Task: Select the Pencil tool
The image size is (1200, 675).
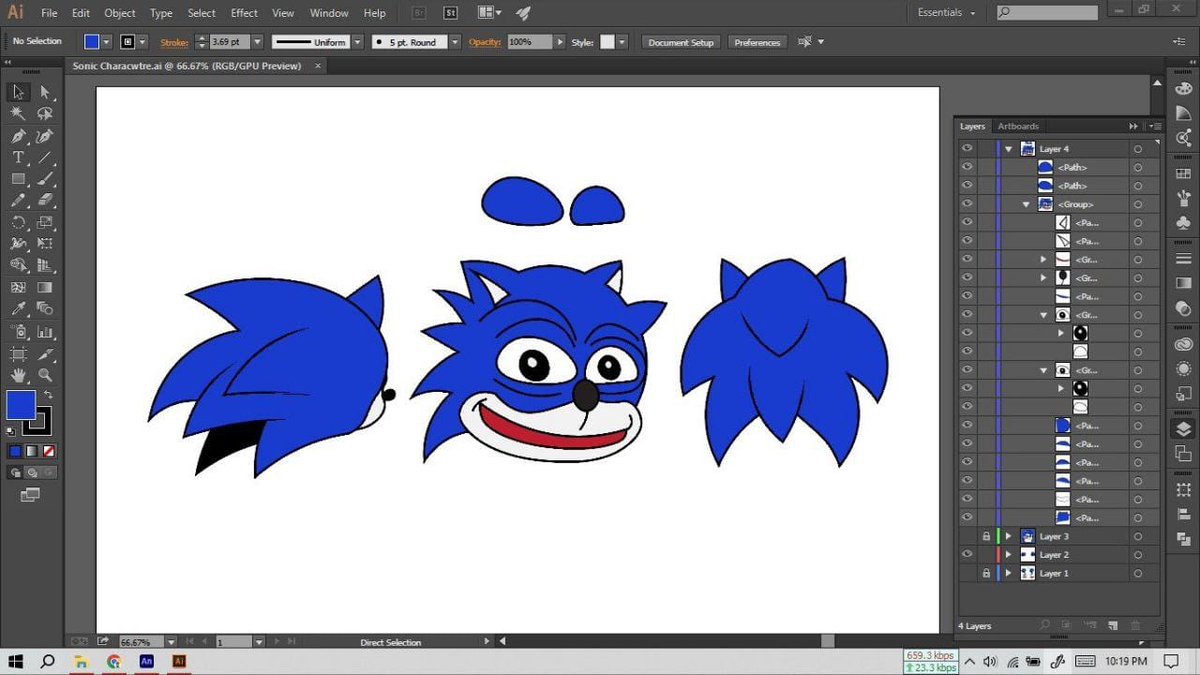Action: point(18,201)
